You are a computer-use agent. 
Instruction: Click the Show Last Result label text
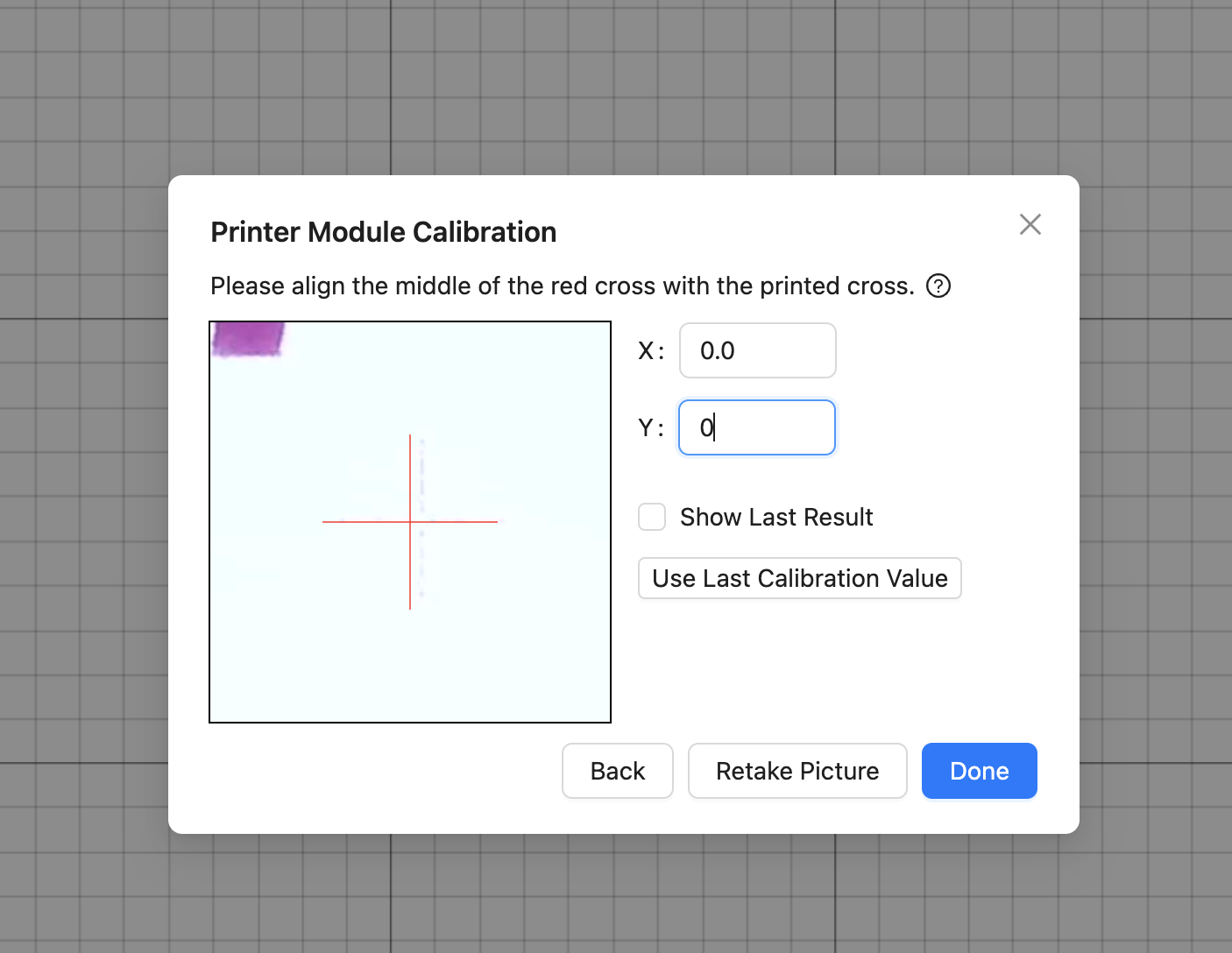tap(776, 518)
